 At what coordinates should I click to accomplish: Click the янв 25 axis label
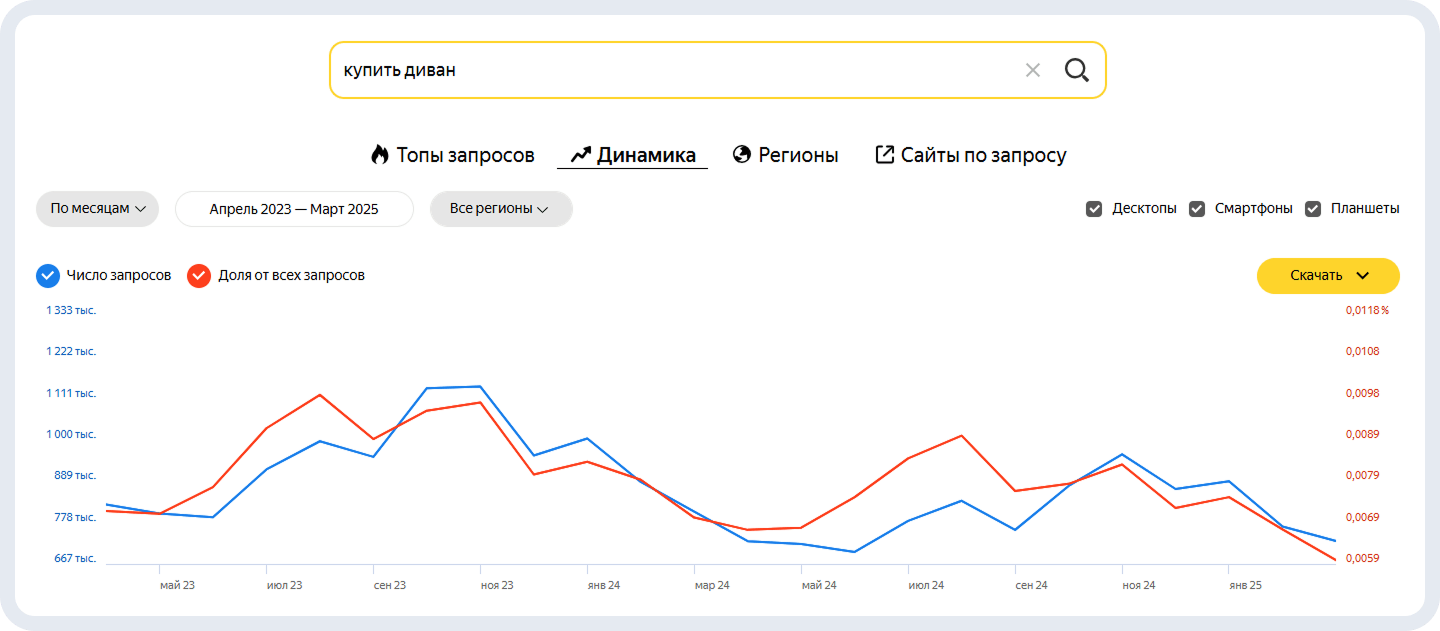[1245, 585]
